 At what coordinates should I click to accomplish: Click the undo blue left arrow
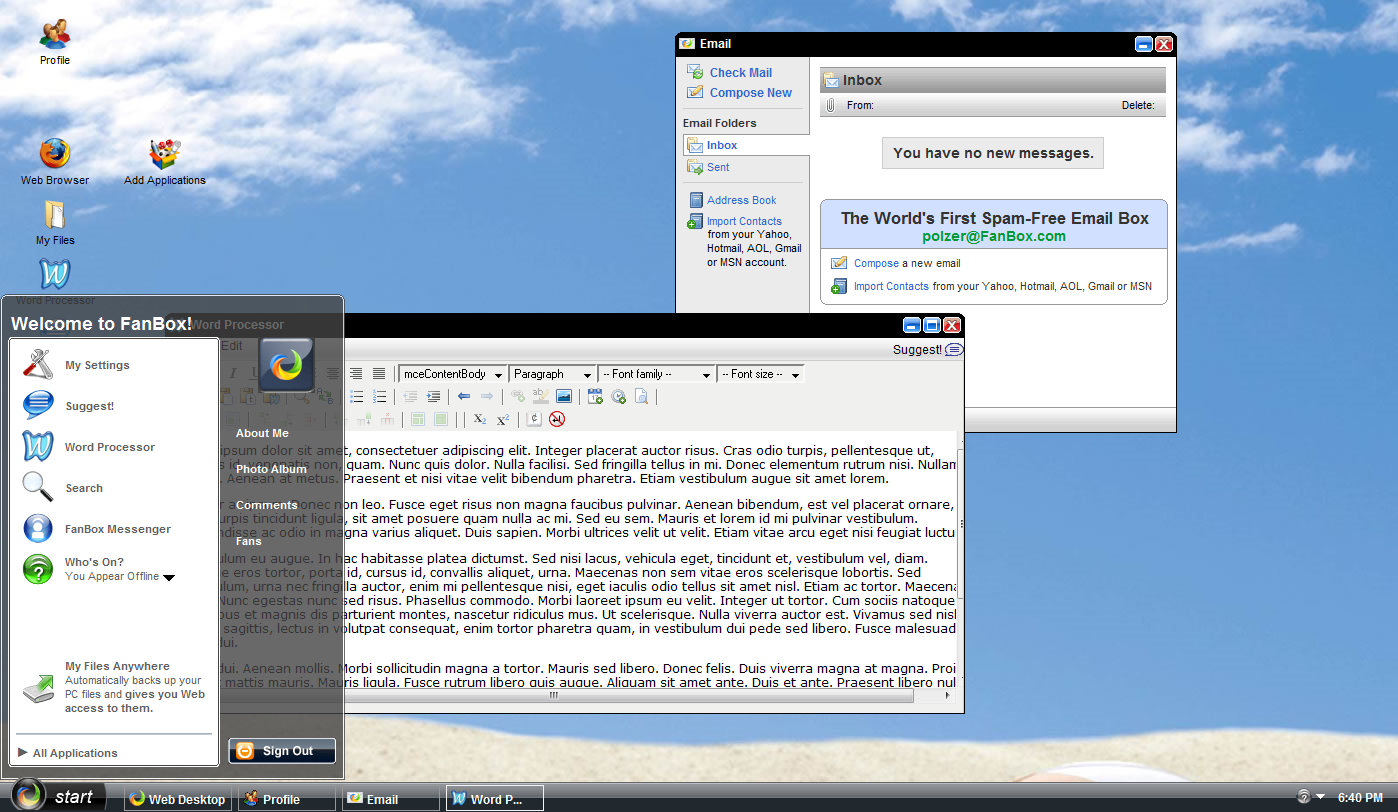(x=464, y=397)
